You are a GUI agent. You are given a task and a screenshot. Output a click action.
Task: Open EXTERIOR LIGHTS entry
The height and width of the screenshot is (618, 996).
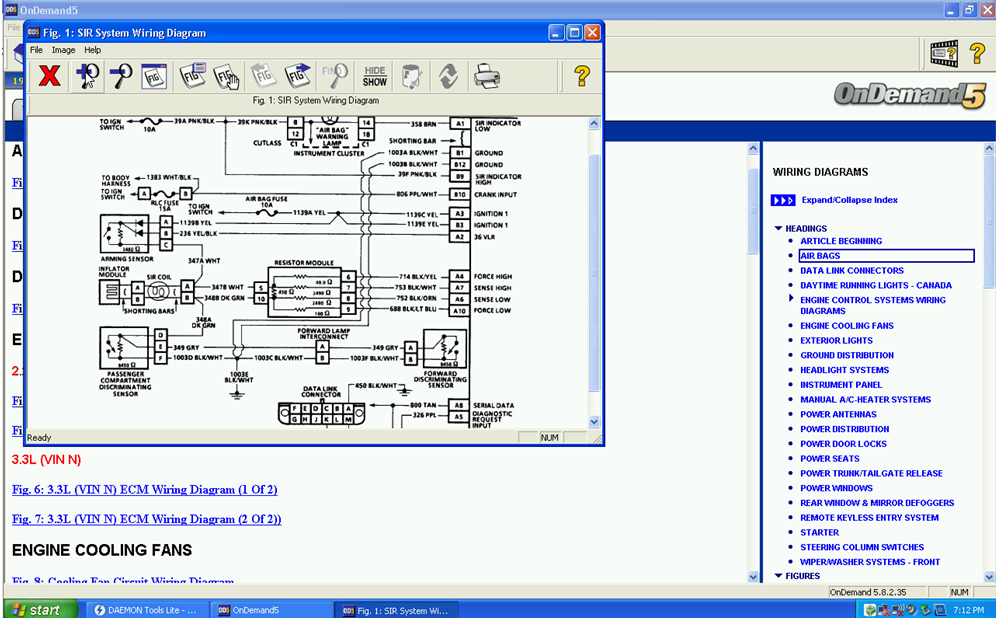click(836, 340)
